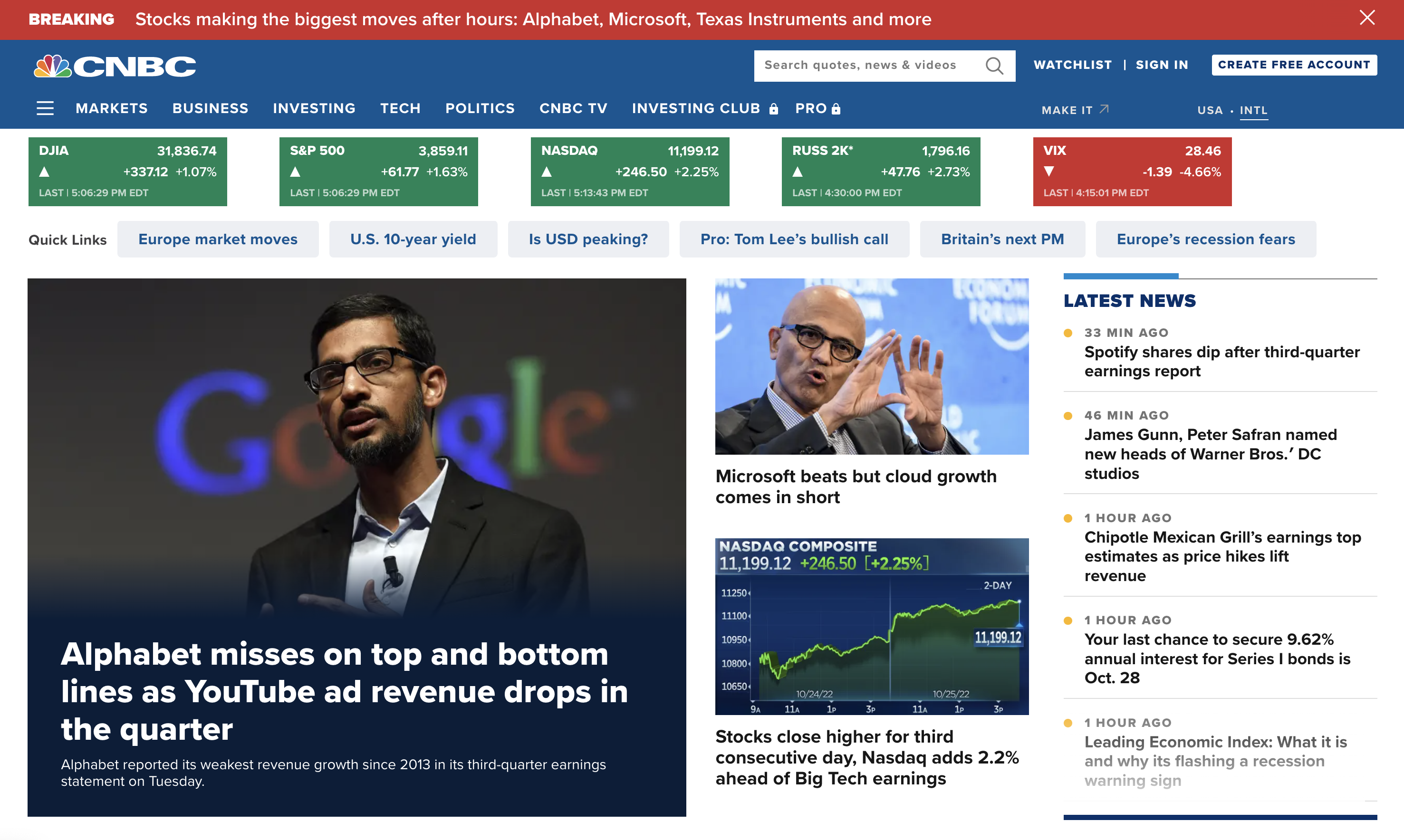Open the Watchlist link

(x=1072, y=65)
